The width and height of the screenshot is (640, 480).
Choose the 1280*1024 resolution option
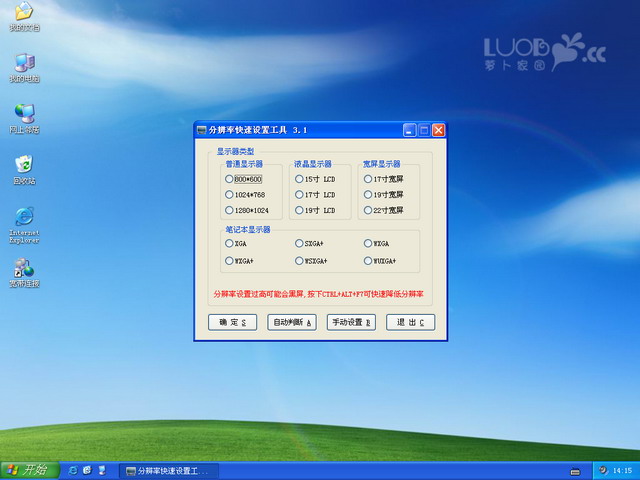coord(247,210)
